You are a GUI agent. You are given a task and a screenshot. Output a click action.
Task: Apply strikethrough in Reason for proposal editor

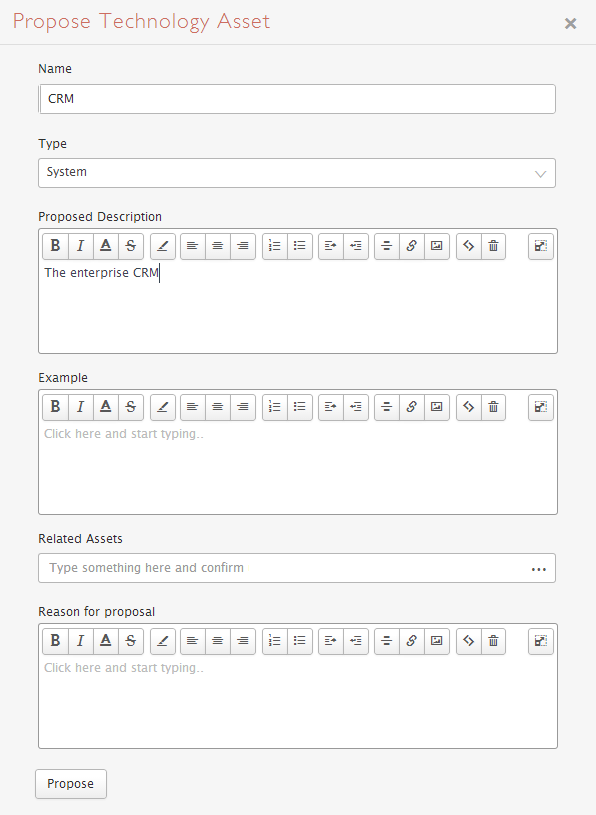click(x=131, y=641)
